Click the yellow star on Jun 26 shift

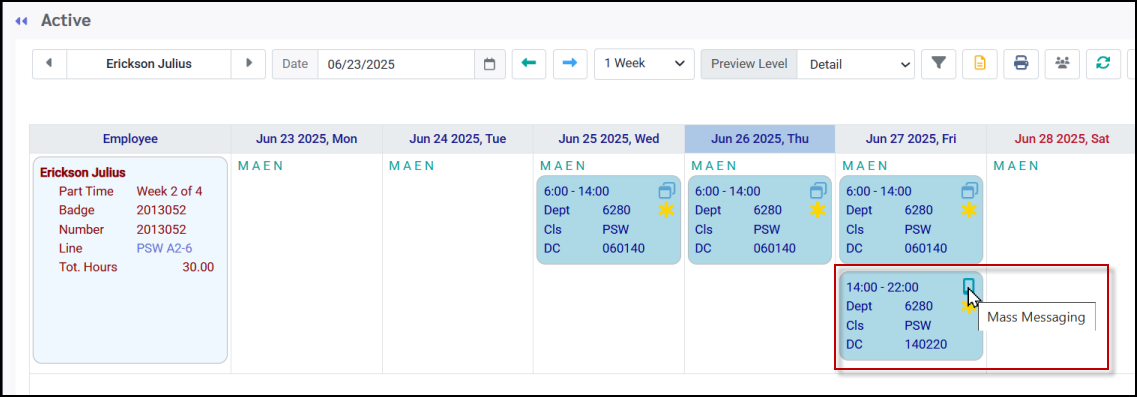[x=818, y=210]
